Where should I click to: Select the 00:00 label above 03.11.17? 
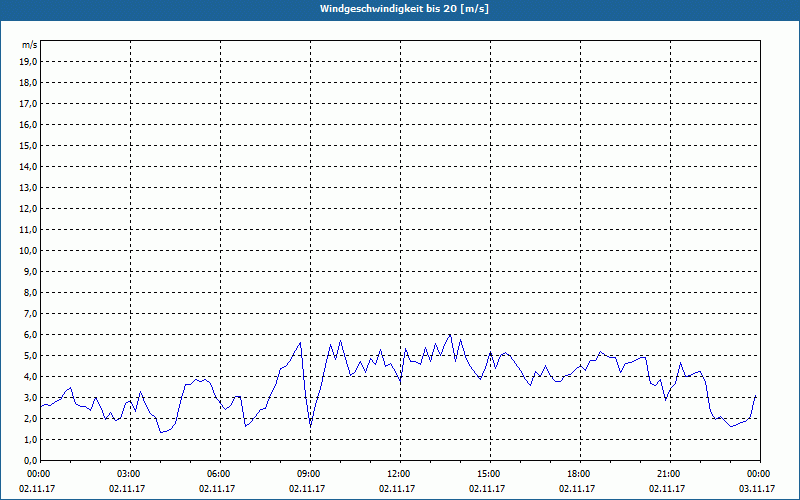click(x=759, y=474)
